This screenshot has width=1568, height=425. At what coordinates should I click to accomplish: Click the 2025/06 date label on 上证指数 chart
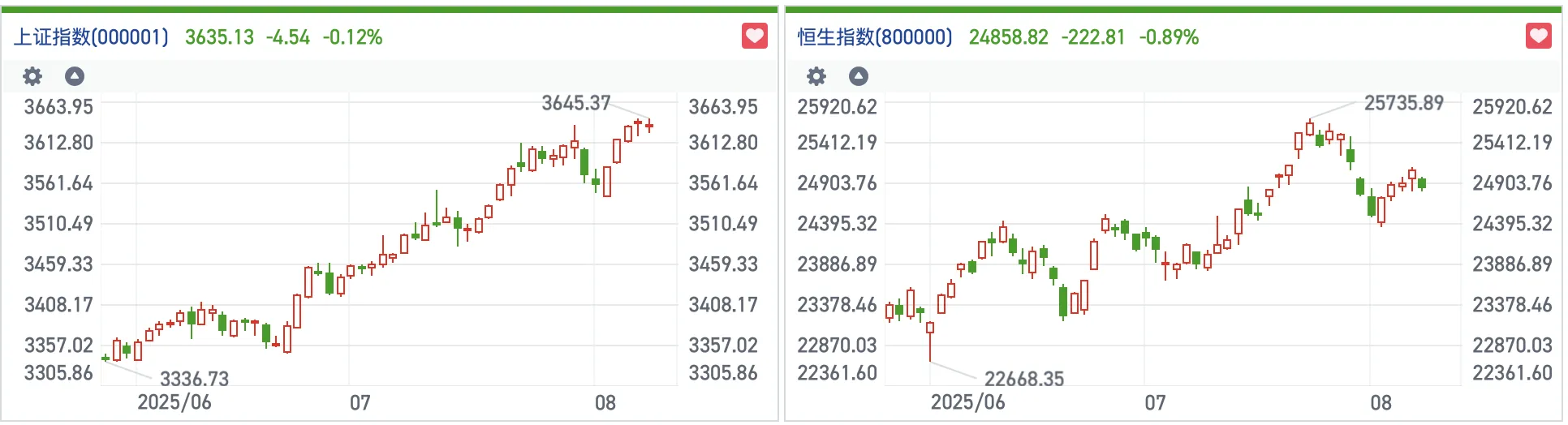click(x=174, y=402)
